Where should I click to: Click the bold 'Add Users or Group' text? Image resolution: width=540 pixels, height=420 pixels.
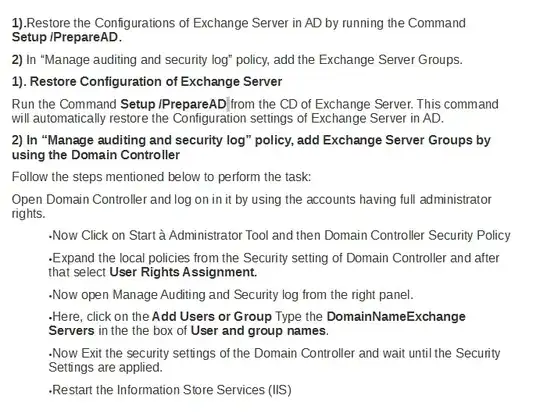(x=212, y=317)
